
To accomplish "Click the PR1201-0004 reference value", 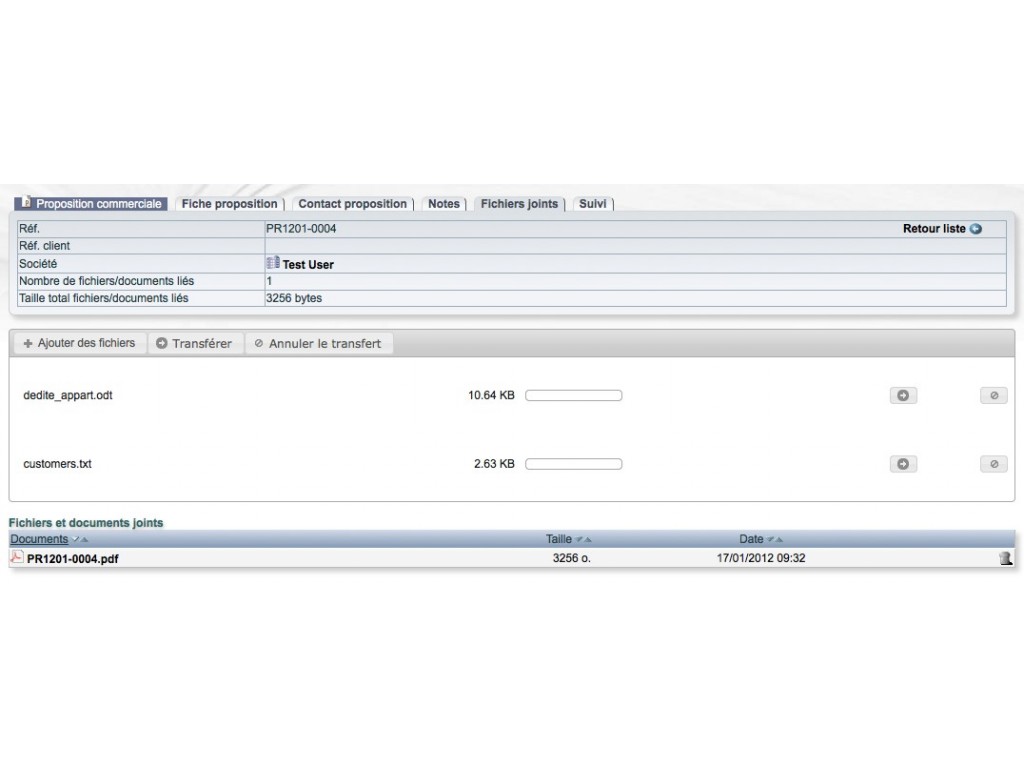I will tap(301, 229).
